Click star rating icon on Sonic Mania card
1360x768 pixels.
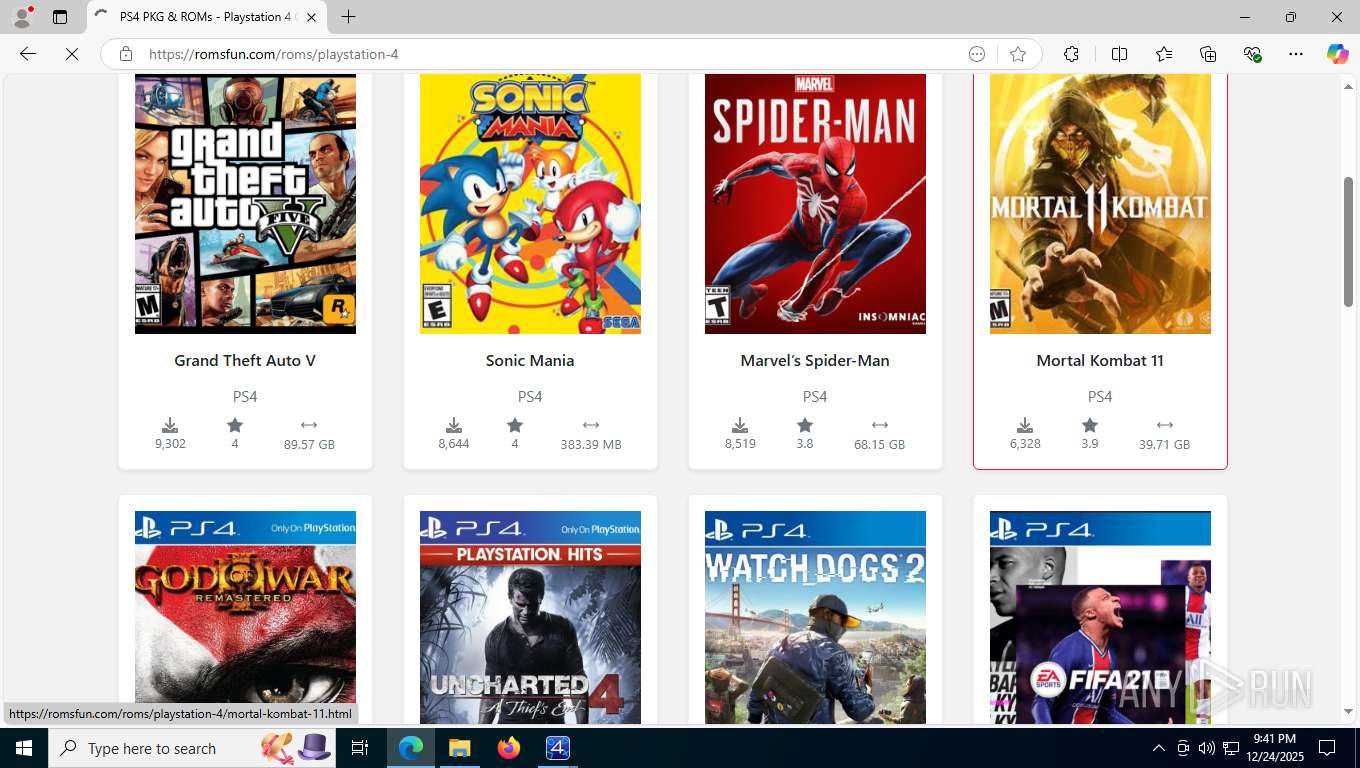point(515,425)
